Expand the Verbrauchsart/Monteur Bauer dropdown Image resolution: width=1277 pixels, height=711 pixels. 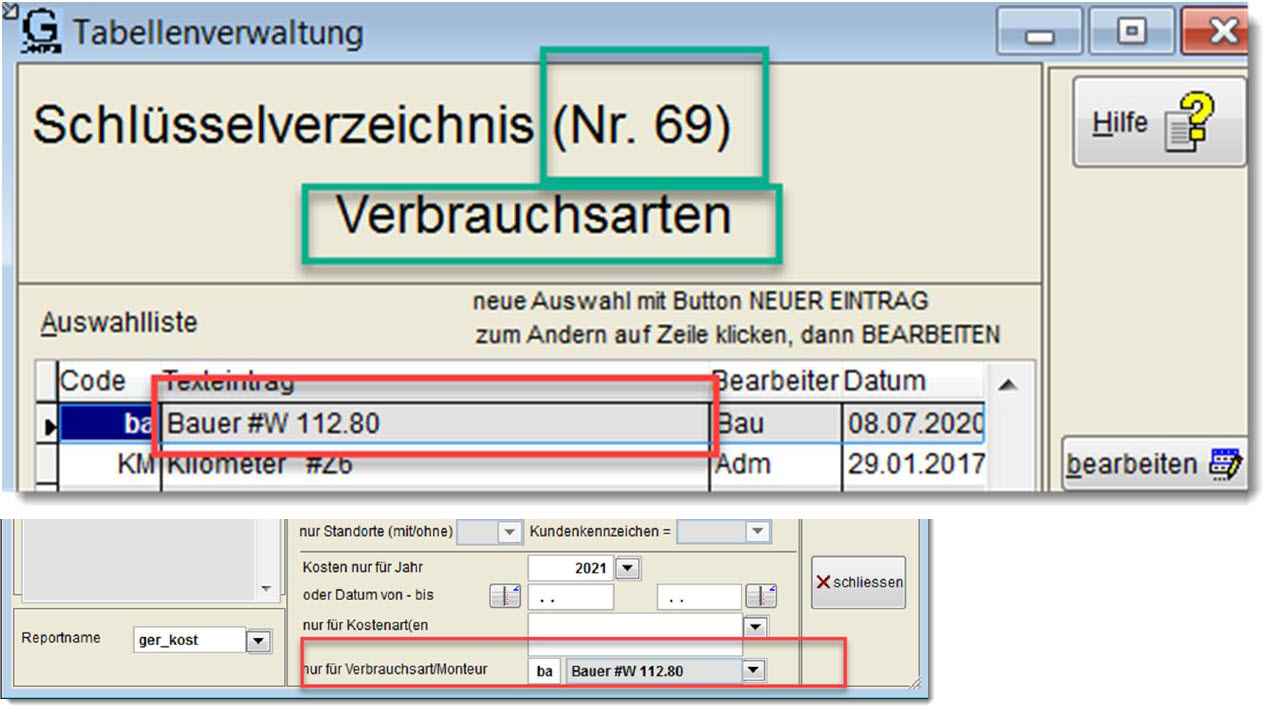[753, 671]
